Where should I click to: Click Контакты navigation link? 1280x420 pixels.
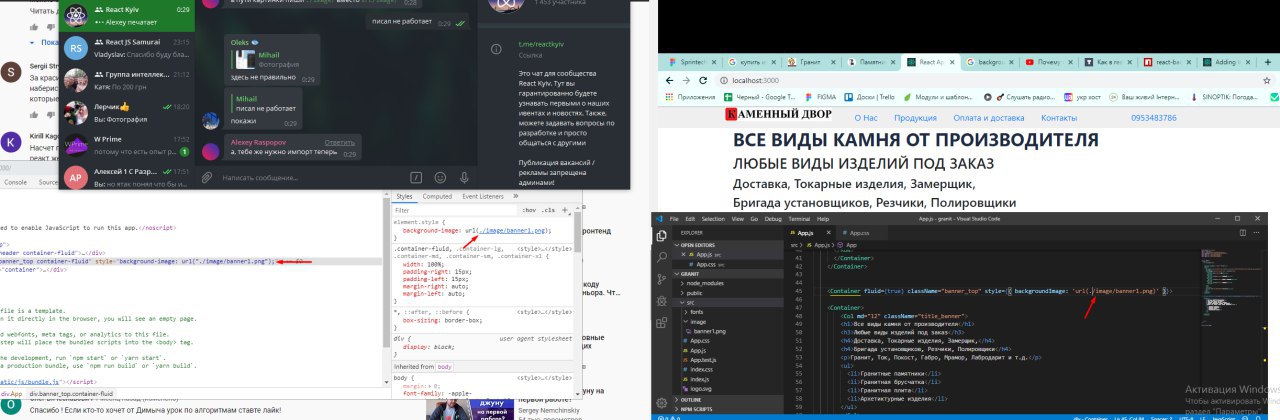(x=1059, y=118)
